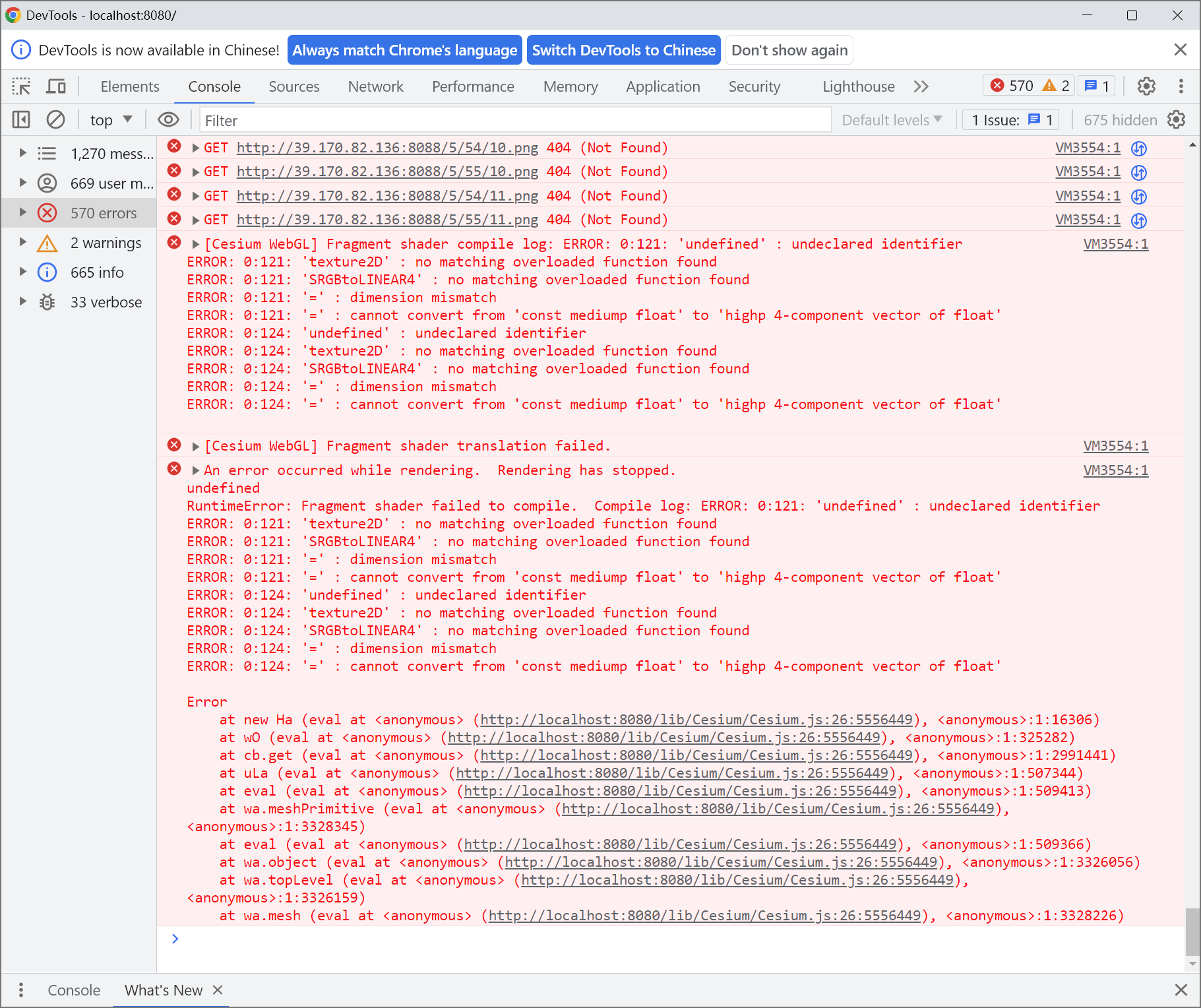
Task: Close the bottom drawer panel
Action: (x=1181, y=990)
